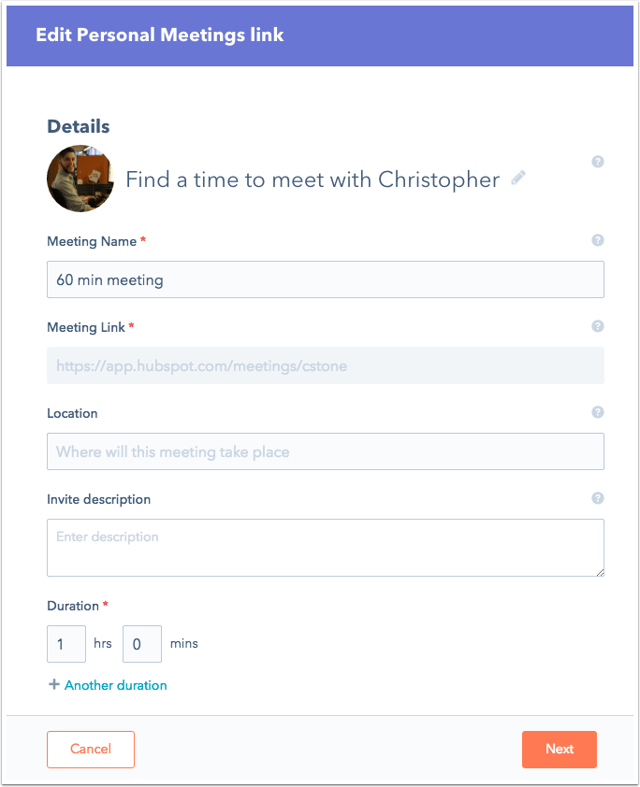Click Christopher's profile photo
The height and width of the screenshot is (787, 640).
tap(80, 179)
